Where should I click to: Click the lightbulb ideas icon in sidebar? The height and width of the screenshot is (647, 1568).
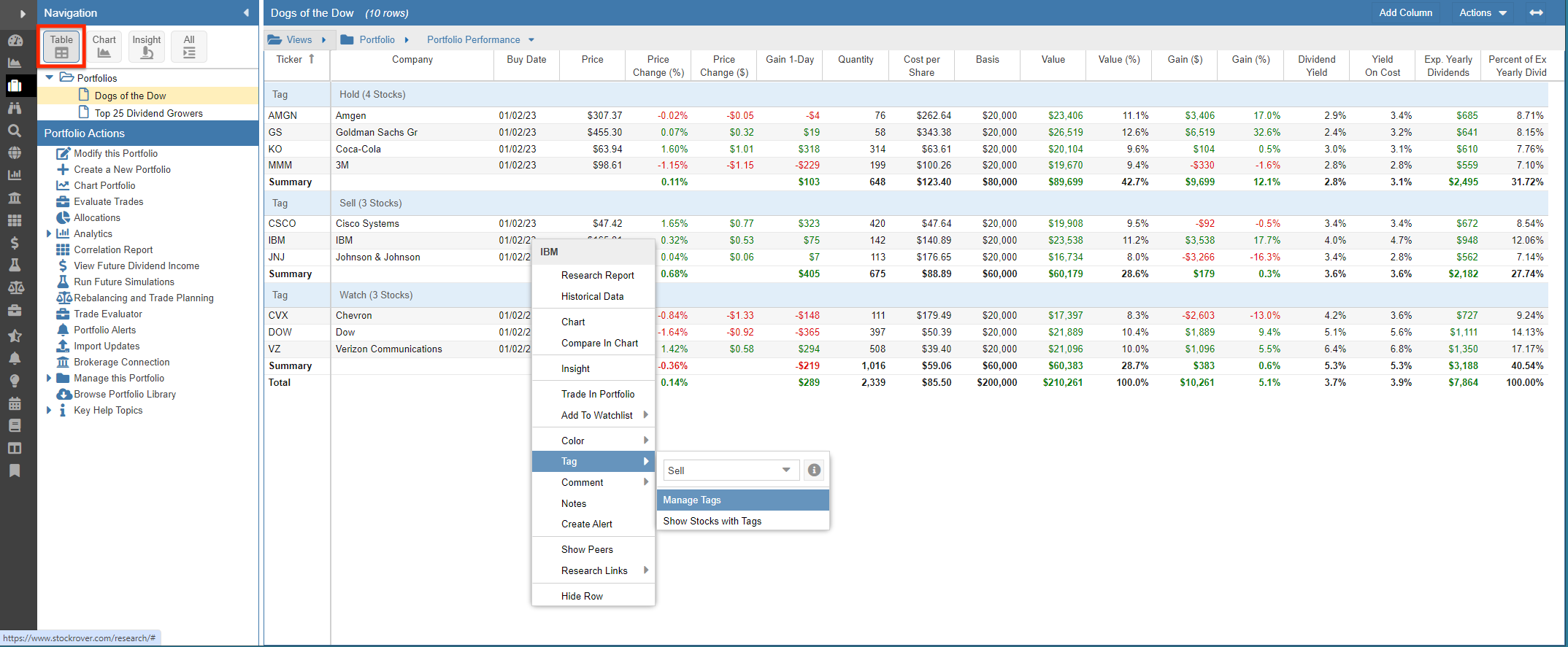[15, 381]
